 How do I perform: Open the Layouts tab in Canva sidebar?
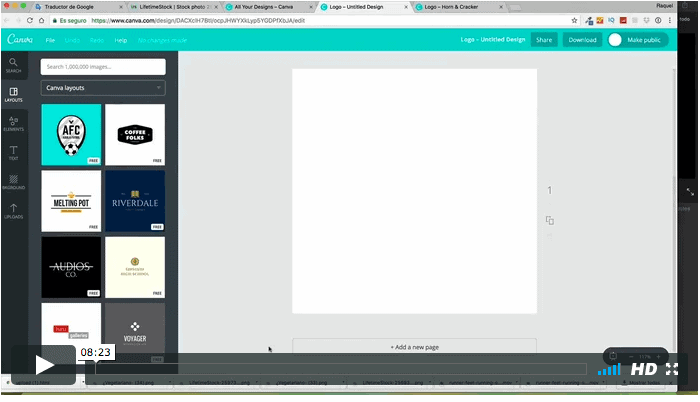[13, 95]
